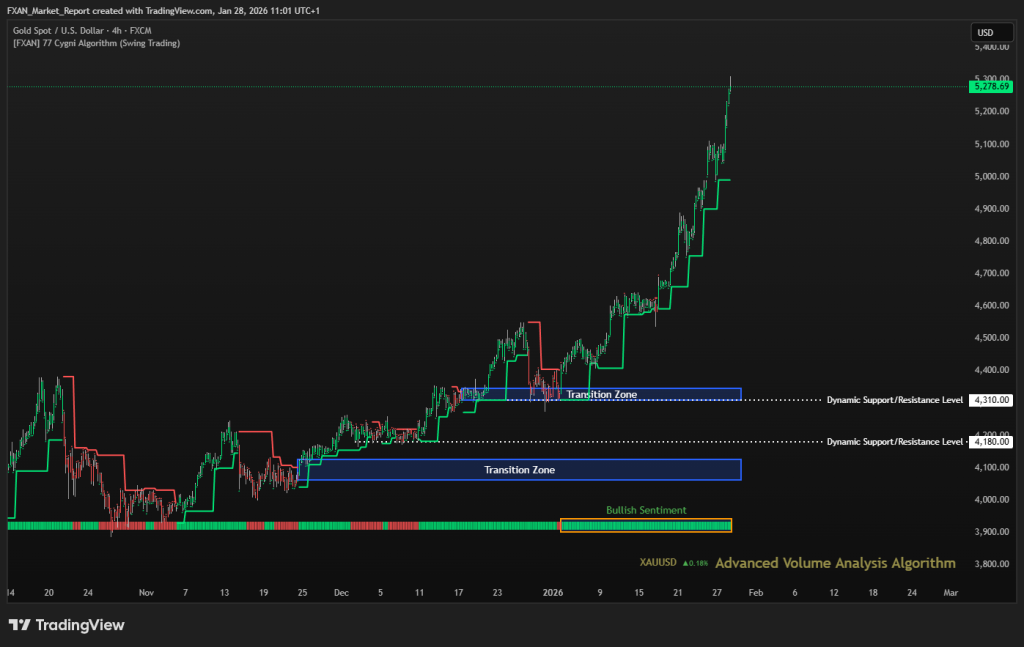
Task: Open the USD currency selector
Action: point(984,33)
